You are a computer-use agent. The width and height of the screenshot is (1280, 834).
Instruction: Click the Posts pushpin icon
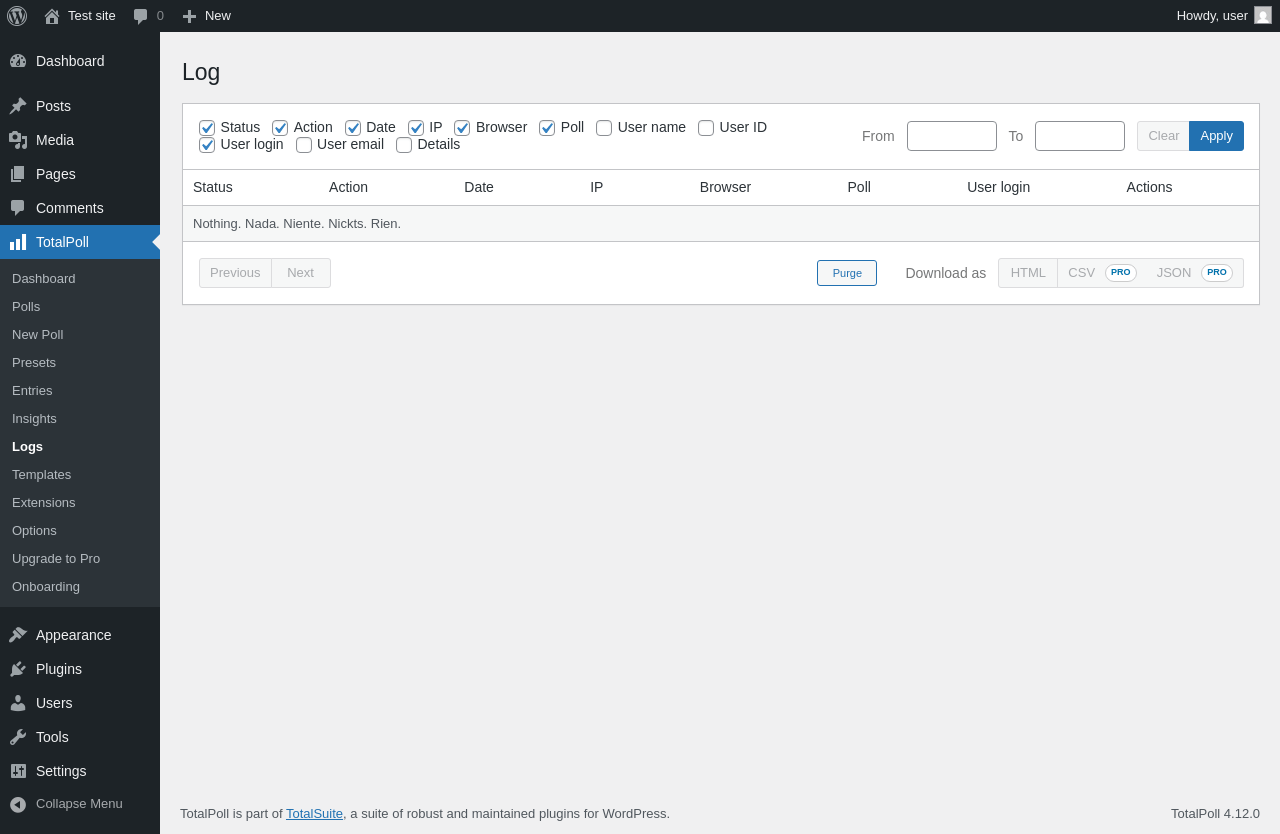point(18,106)
